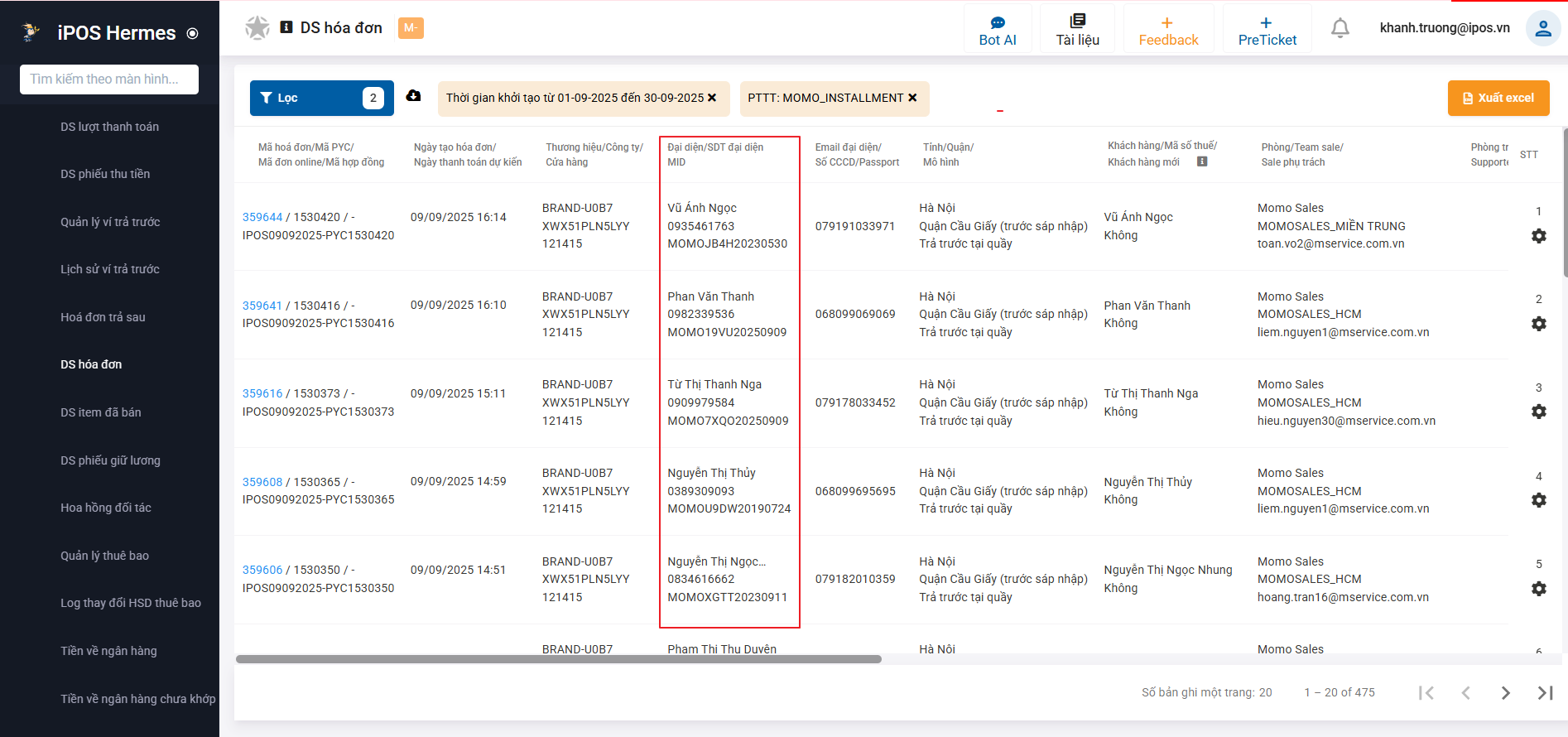Click email toan.vo2@mservice.com.vn
1568x737 pixels.
click(x=1330, y=243)
